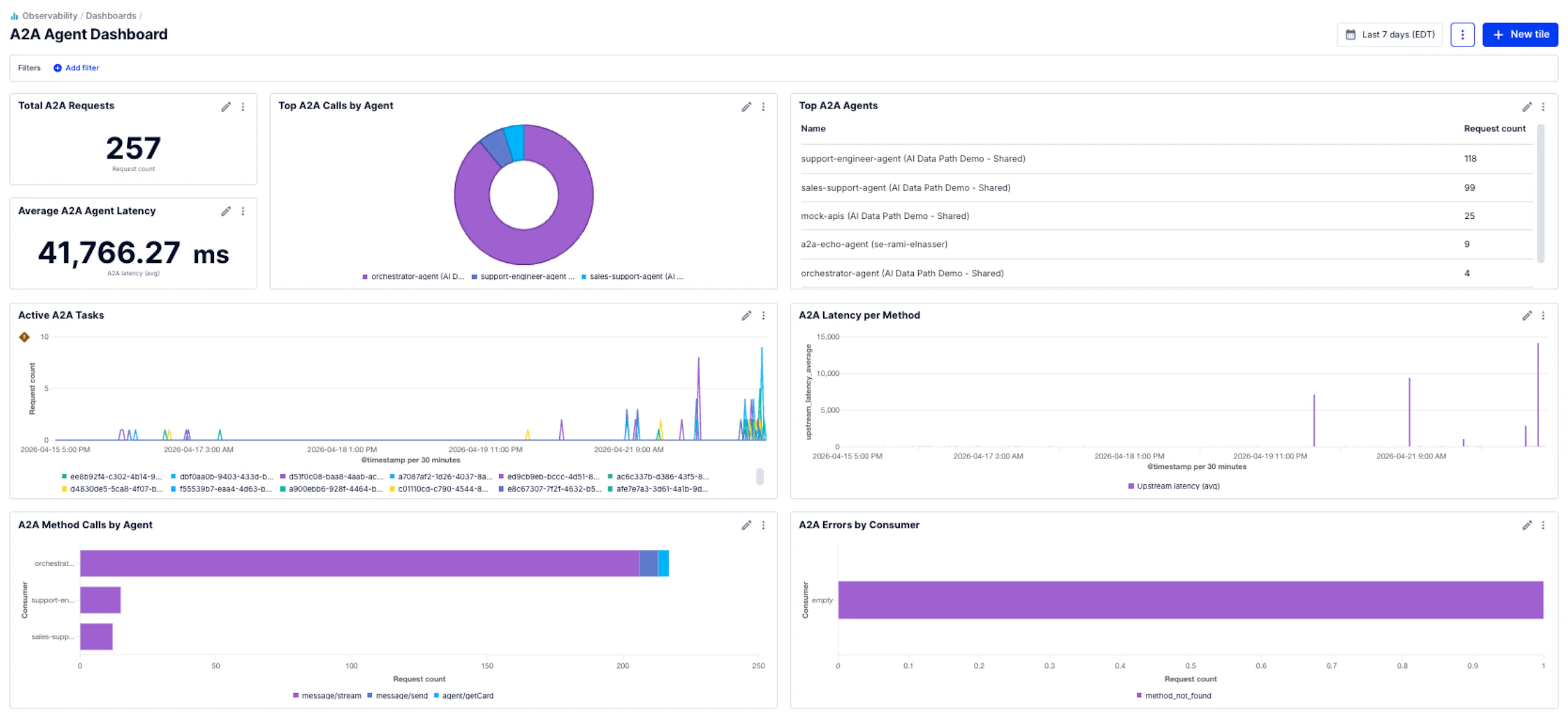
Task: Open Average A2A Agent Latency tile options menu
Action: tap(243, 211)
